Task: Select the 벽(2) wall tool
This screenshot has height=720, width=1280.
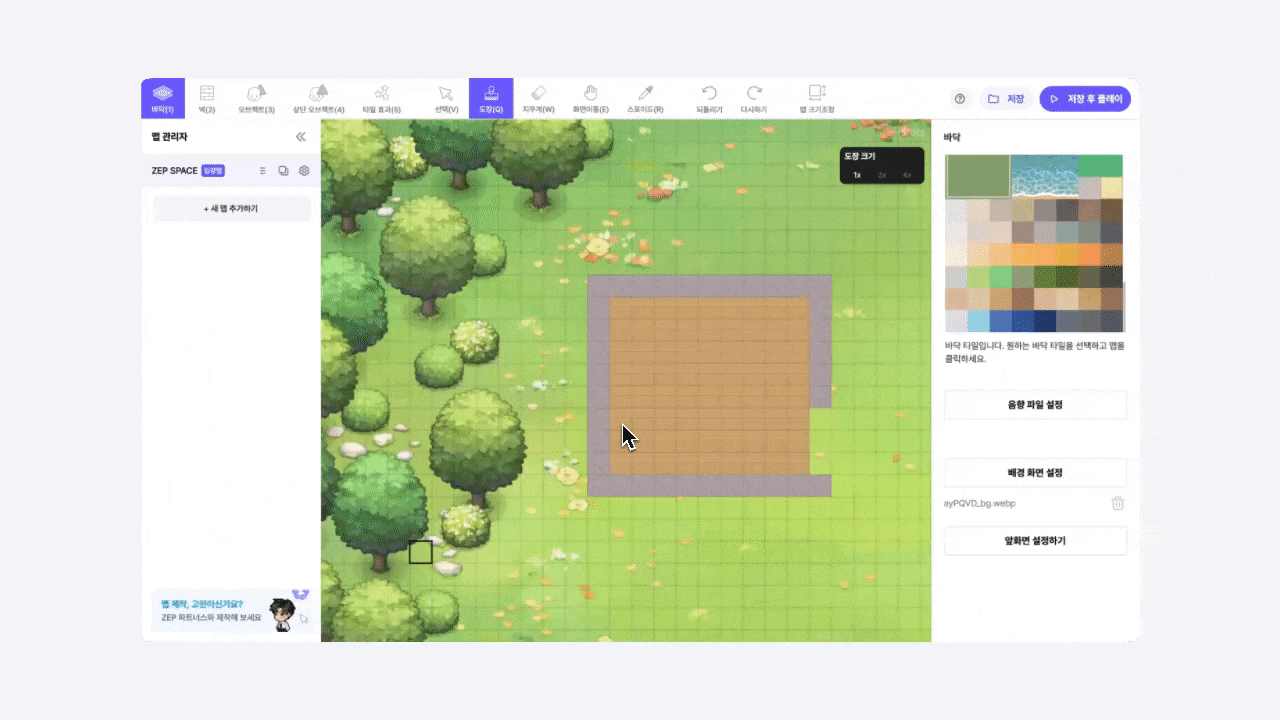Action: 207,98
